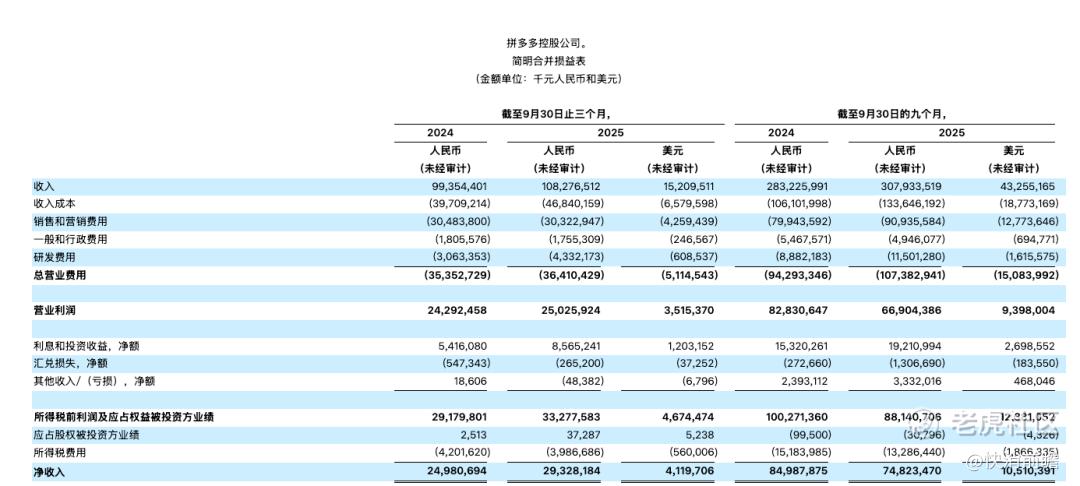Click the interest income 19,210,994
Screen dimensions: 1080x486
(916, 346)
